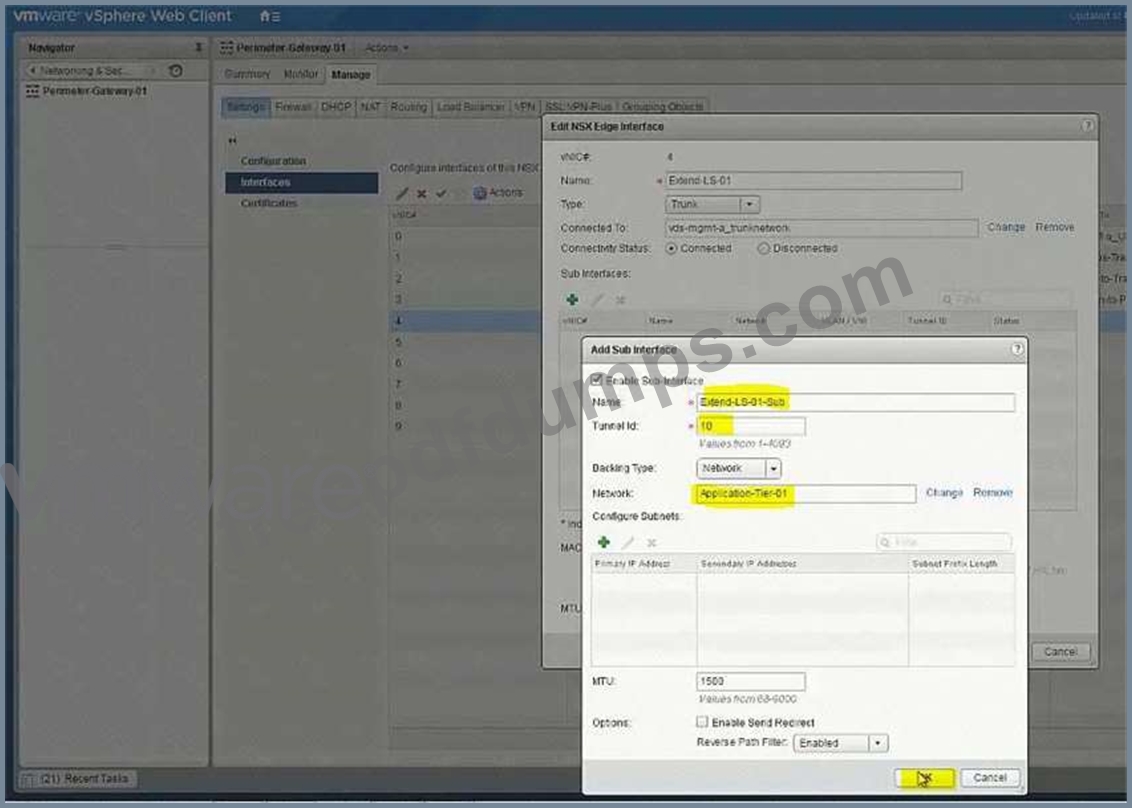This screenshot has height=808, width=1132.
Task: Open the DHCP tab
Action: tap(336, 107)
